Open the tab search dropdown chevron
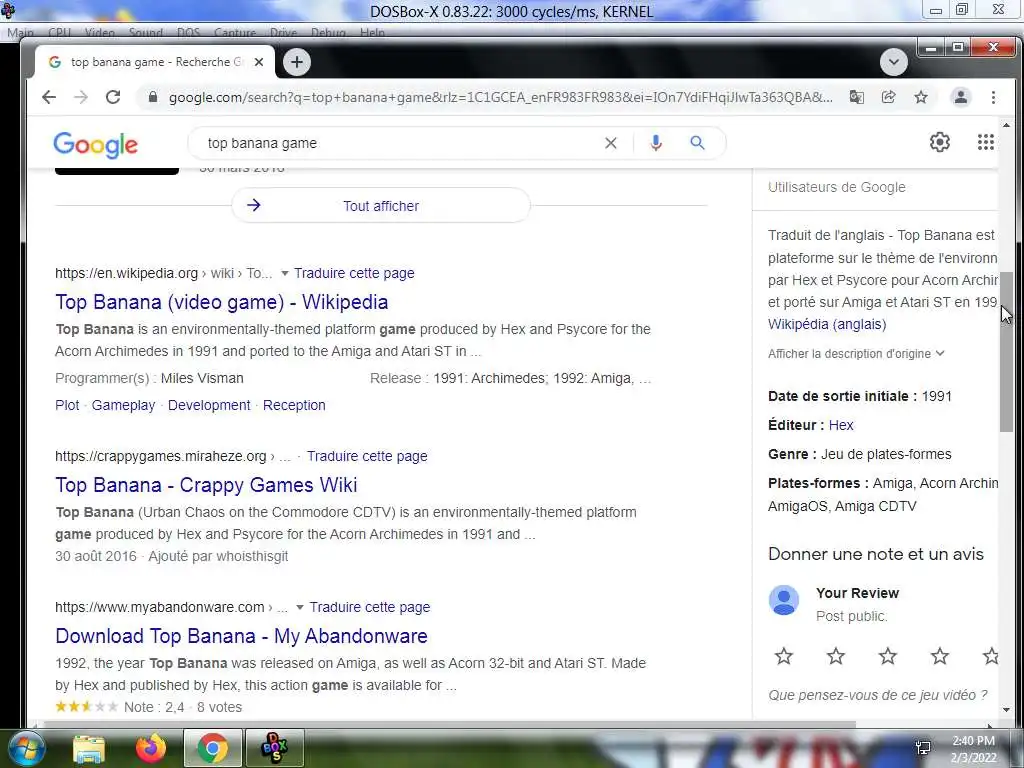This screenshot has height=768, width=1024. coord(893,62)
